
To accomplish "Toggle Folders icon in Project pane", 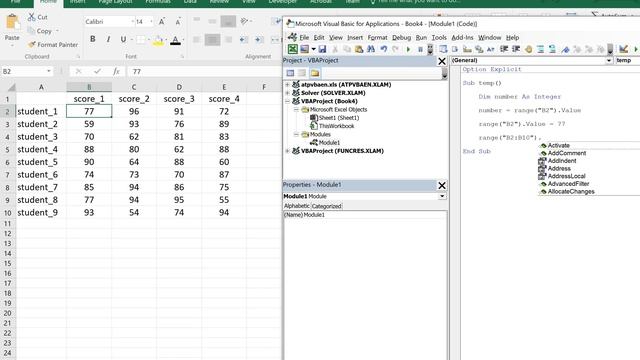I will (315, 73).
